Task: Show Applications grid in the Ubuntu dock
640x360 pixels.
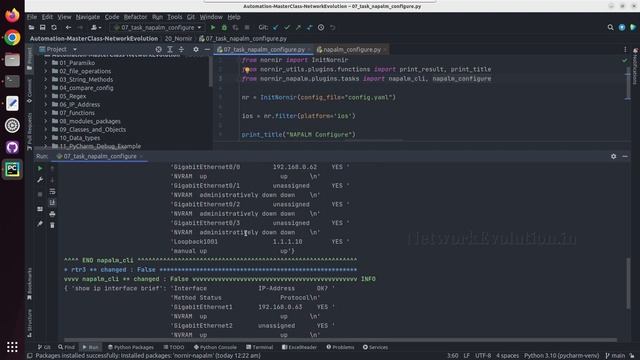Action: [12, 347]
